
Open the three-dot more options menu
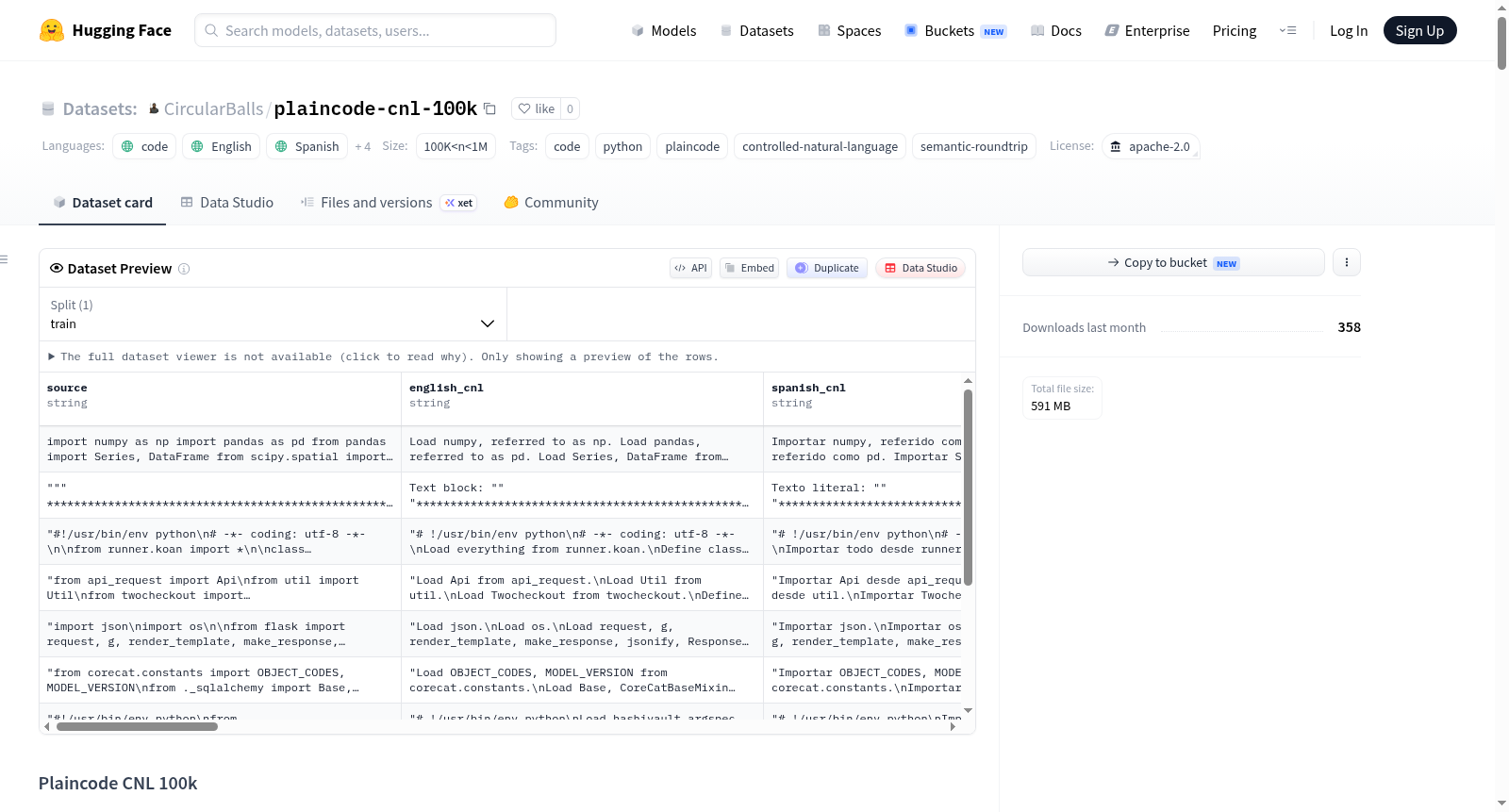[1347, 262]
